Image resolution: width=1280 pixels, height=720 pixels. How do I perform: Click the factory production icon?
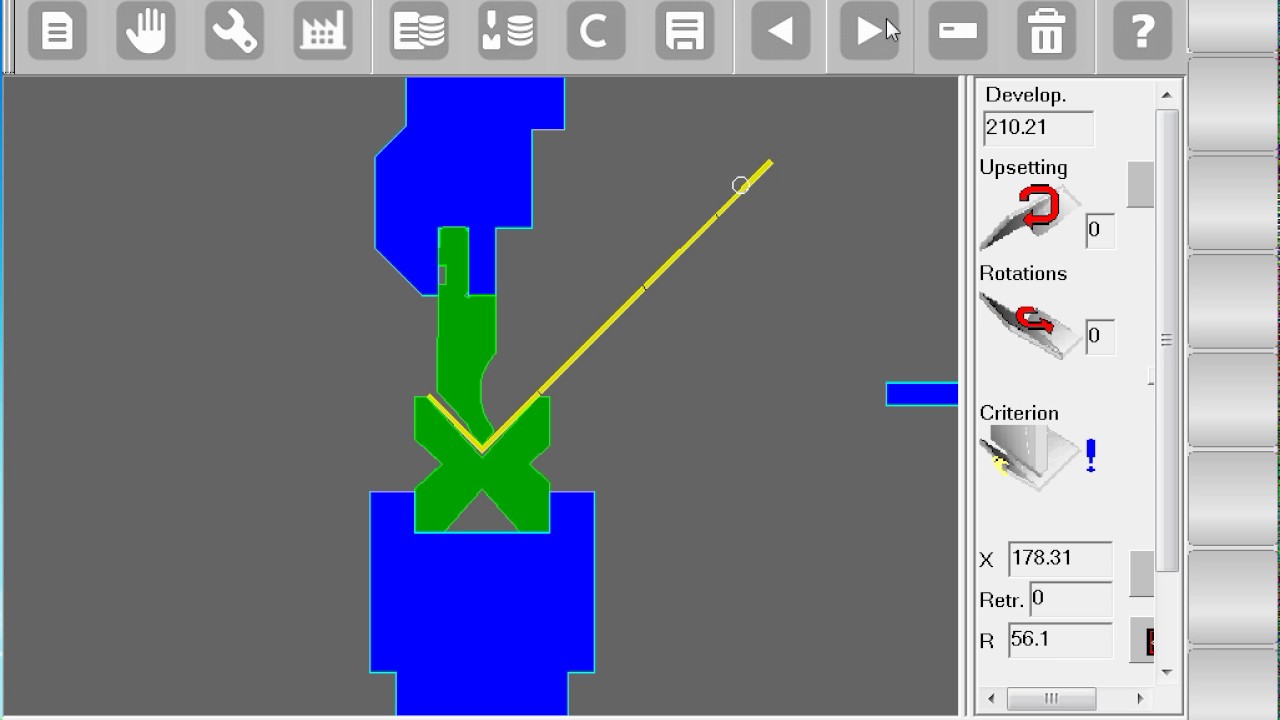tap(322, 31)
